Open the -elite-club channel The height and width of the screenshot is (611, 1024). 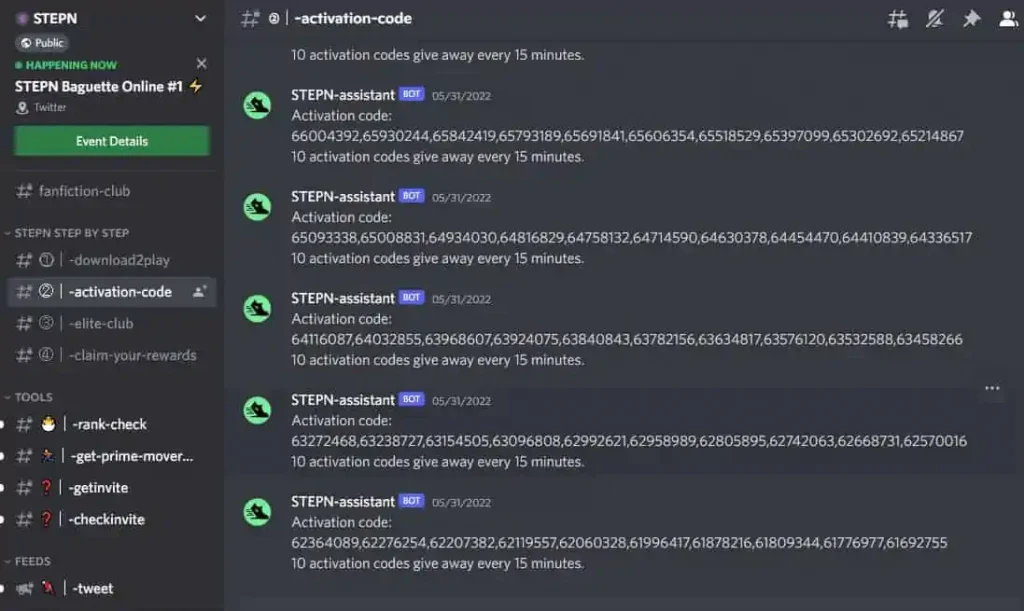[x=112, y=323]
